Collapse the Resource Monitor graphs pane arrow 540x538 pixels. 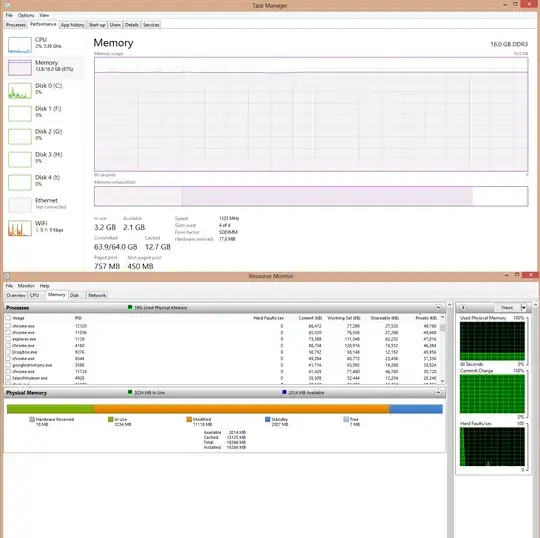point(463,307)
